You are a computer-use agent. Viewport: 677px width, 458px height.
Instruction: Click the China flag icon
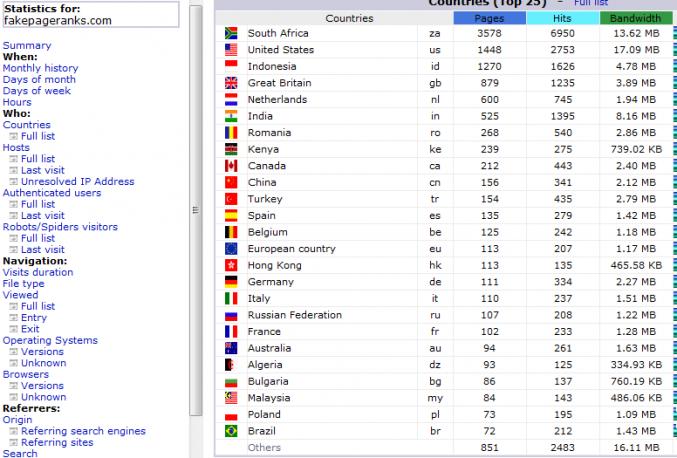231,182
